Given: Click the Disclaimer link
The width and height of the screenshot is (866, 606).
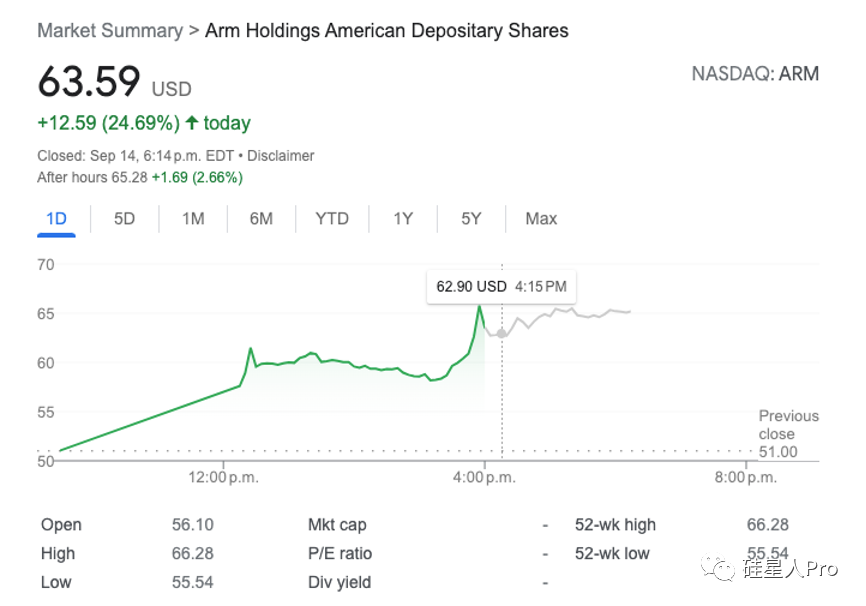Looking at the screenshot, I should pyautogui.click(x=281, y=156).
